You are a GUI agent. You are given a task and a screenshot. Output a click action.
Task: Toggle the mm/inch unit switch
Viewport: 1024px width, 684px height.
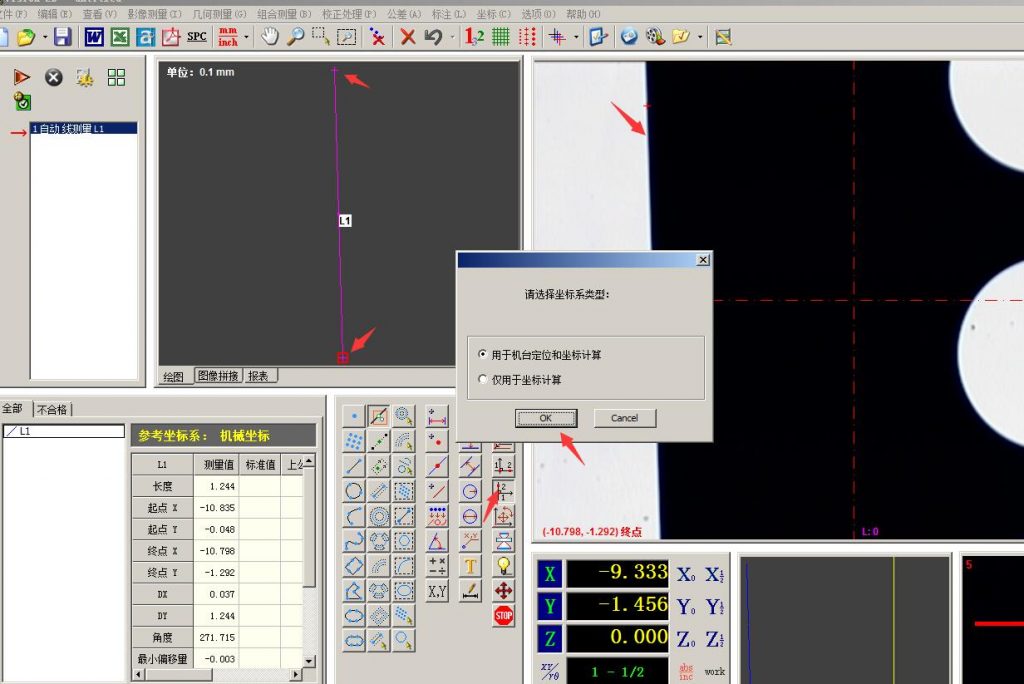coord(228,37)
